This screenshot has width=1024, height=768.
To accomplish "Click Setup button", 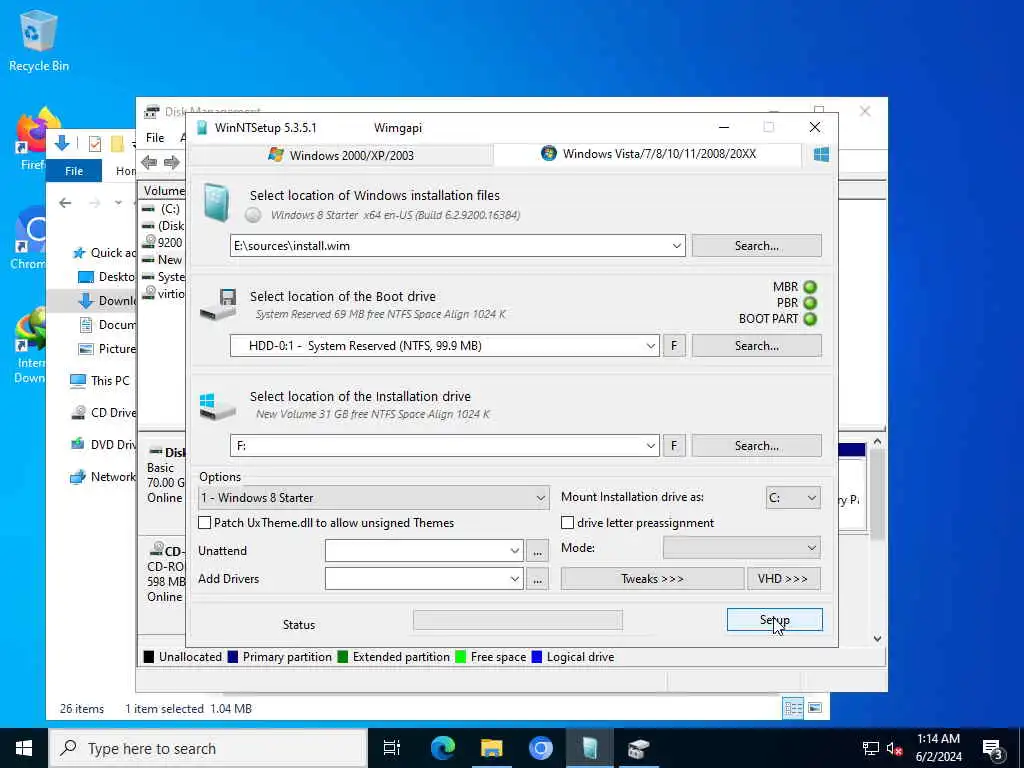I will pyautogui.click(x=775, y=620).
